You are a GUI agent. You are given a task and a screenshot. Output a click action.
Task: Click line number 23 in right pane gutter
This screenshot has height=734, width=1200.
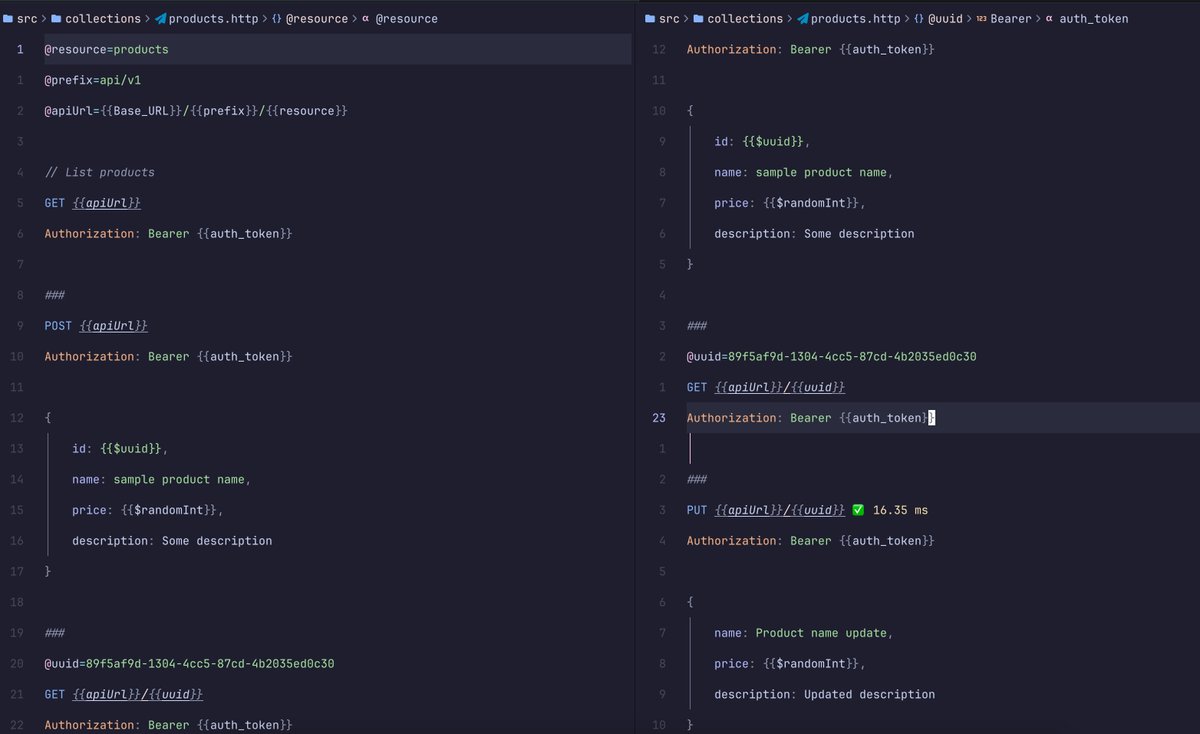(658, 418)
